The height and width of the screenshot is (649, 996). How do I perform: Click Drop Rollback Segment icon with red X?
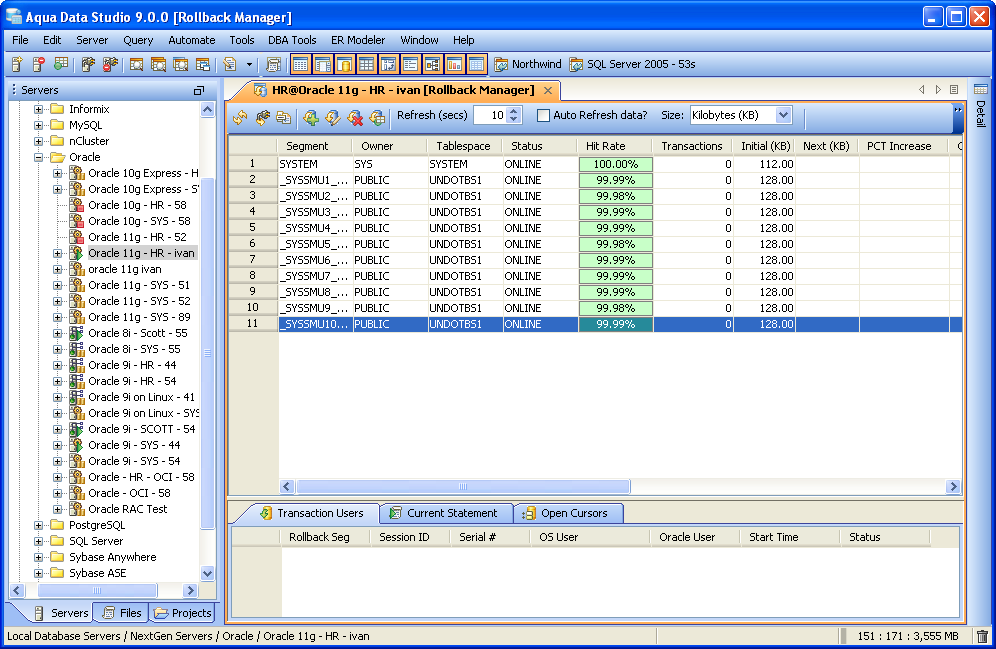click(x=355, y=117)
